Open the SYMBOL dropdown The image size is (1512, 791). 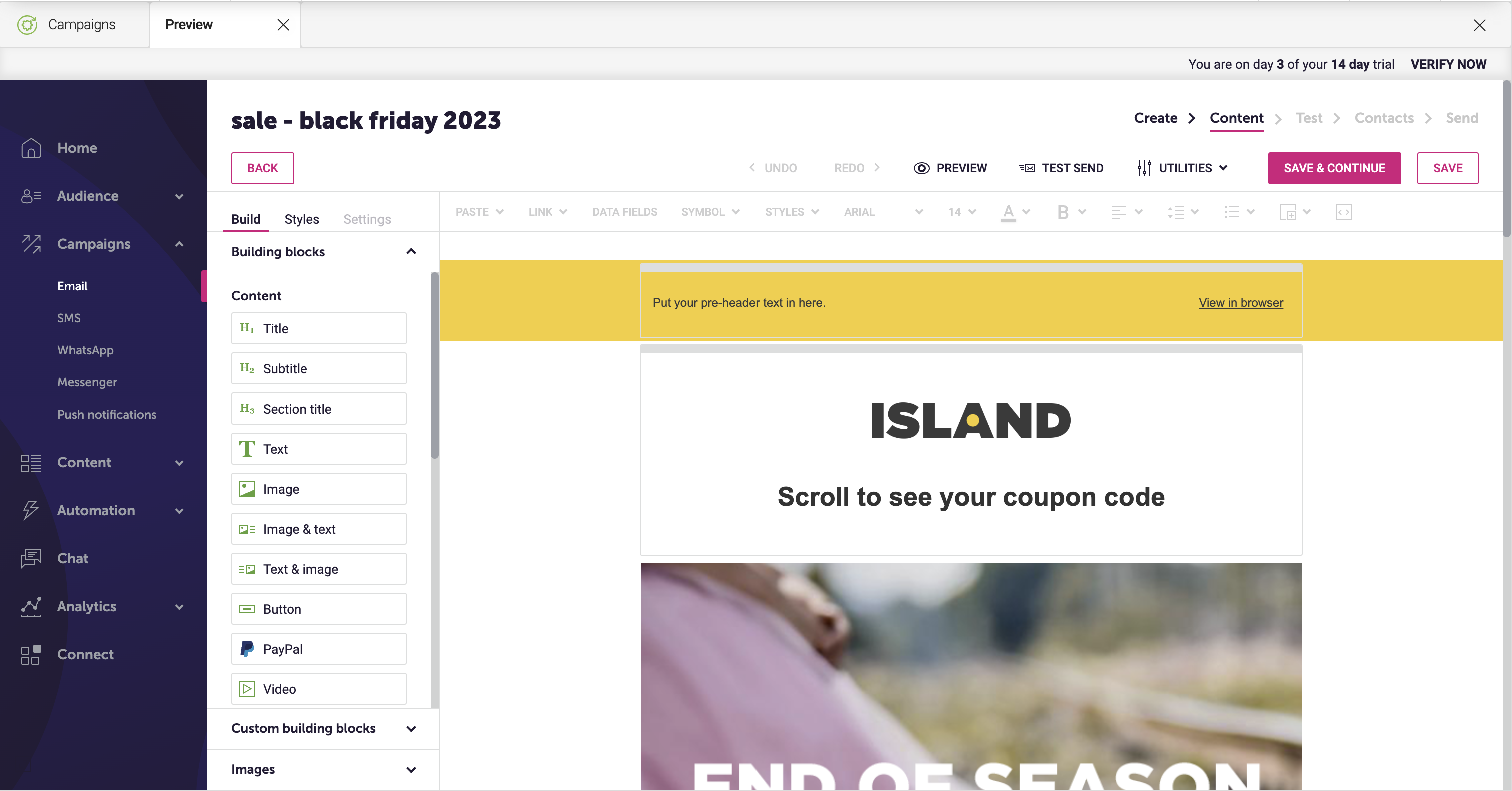(x=711, y=211)
